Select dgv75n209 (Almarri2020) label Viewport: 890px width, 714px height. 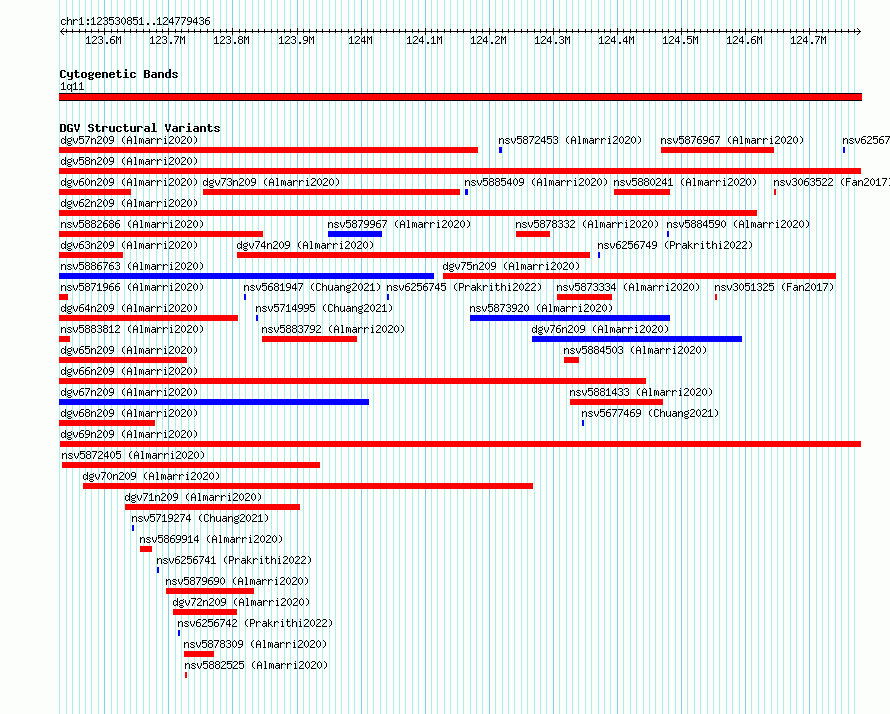coord(511,266)
